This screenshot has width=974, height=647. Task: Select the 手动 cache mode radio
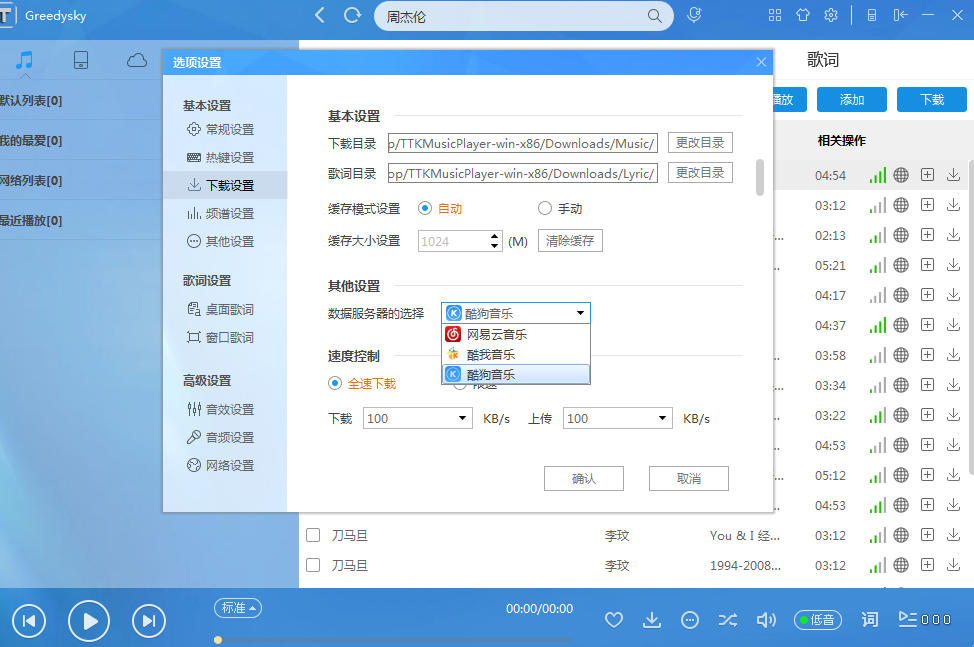(x=545, y=208)
